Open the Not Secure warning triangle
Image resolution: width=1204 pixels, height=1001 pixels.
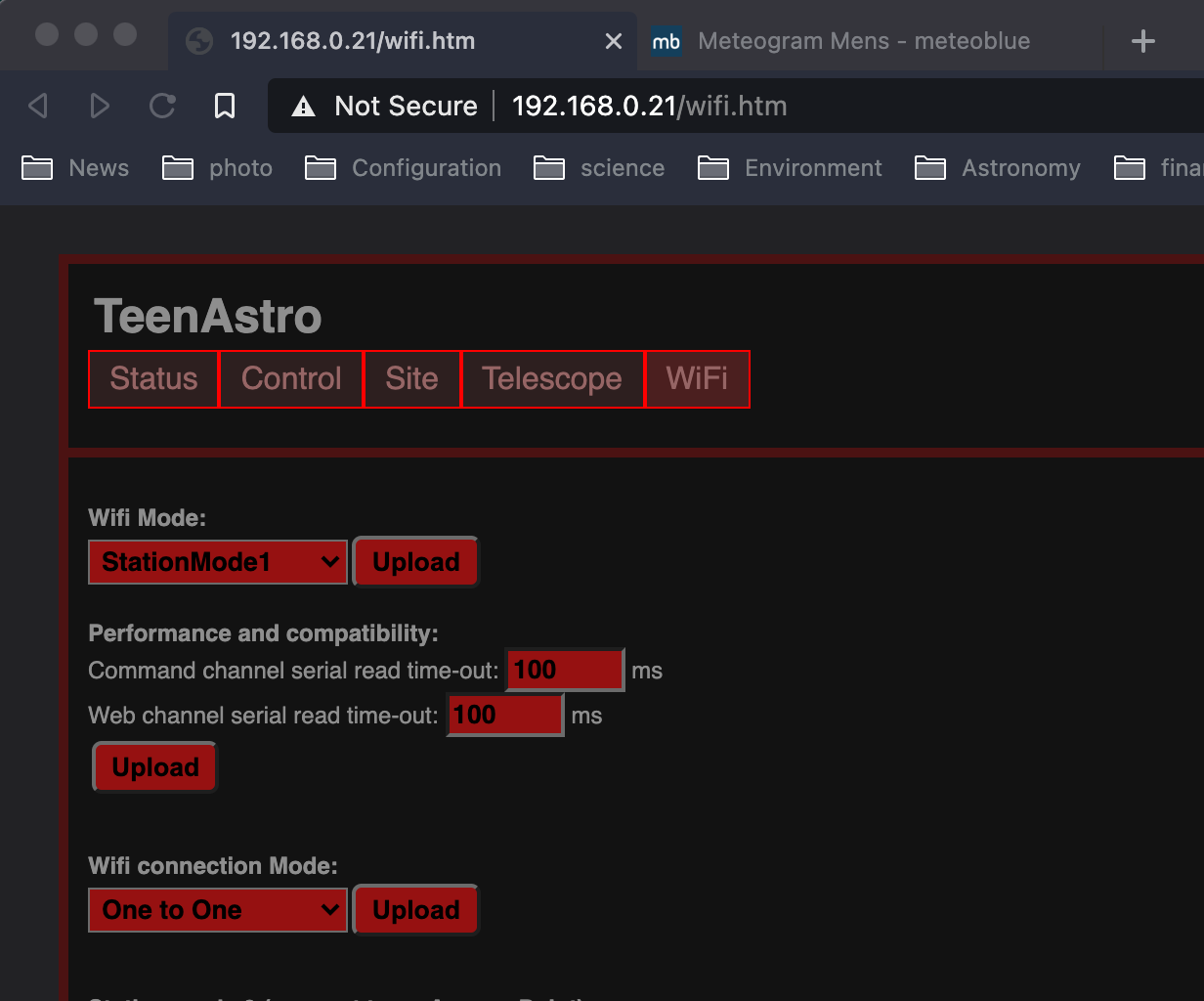[x=304, y=107]
